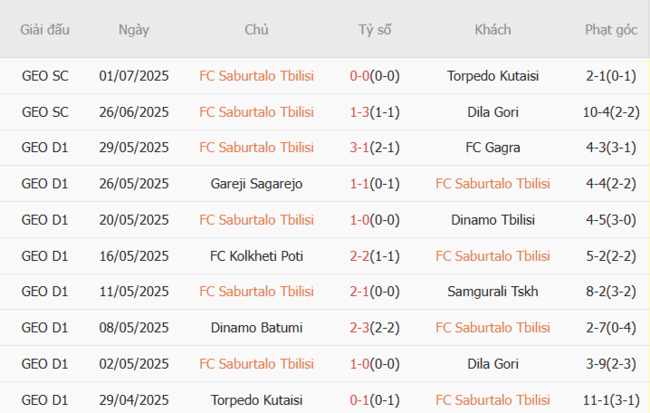Click the 3-1(2-1) score against FC Gagra
Screen dimensions: 650x413
376,148
